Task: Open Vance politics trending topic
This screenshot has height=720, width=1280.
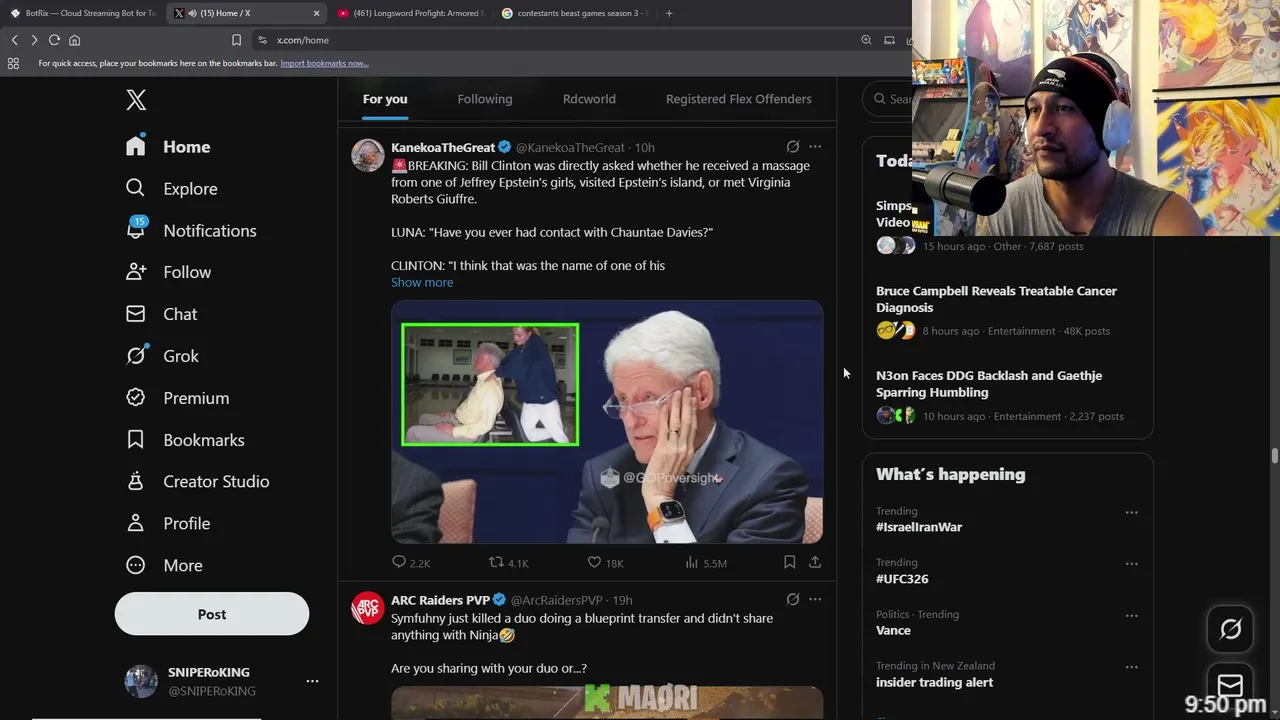Action: click(x=893, y=631)
